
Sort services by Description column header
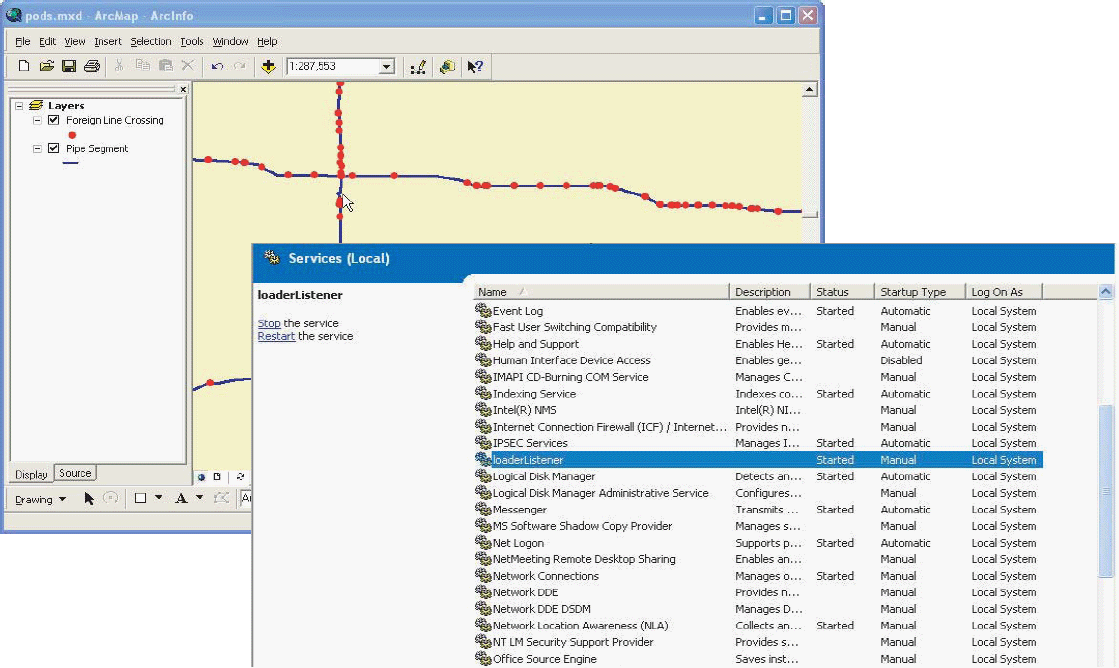pyautogui.click(x=769, y=292)
